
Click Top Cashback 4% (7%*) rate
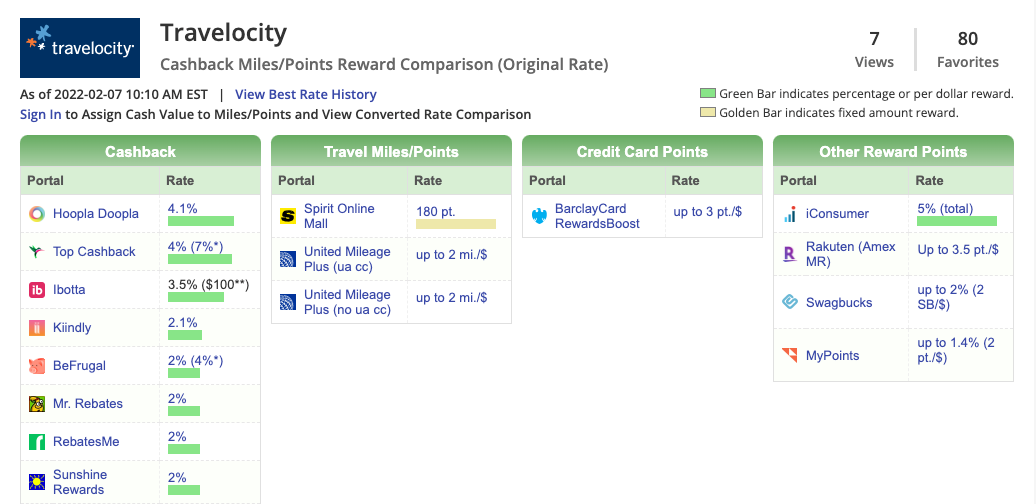196,246
